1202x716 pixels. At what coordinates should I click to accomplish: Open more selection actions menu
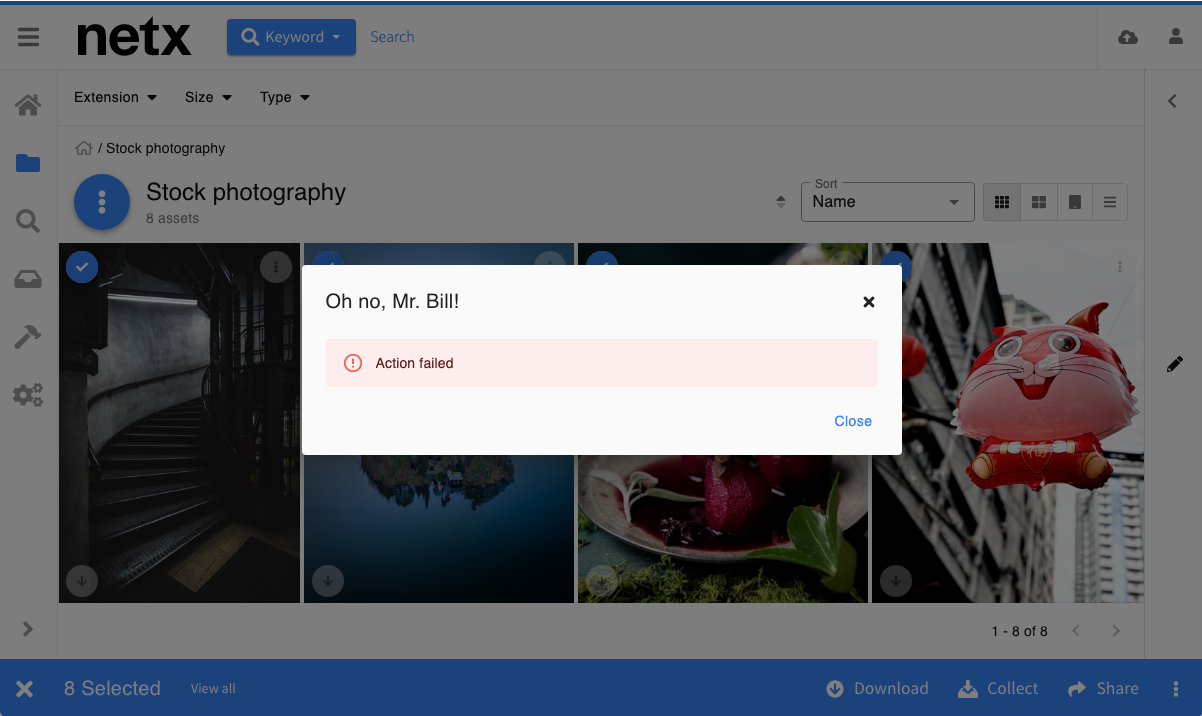coord(1176,688)
